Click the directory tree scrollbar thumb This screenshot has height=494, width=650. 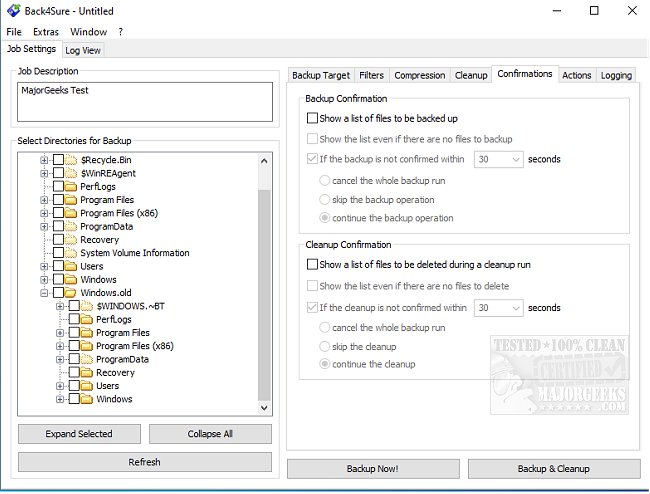click(264, 295)
